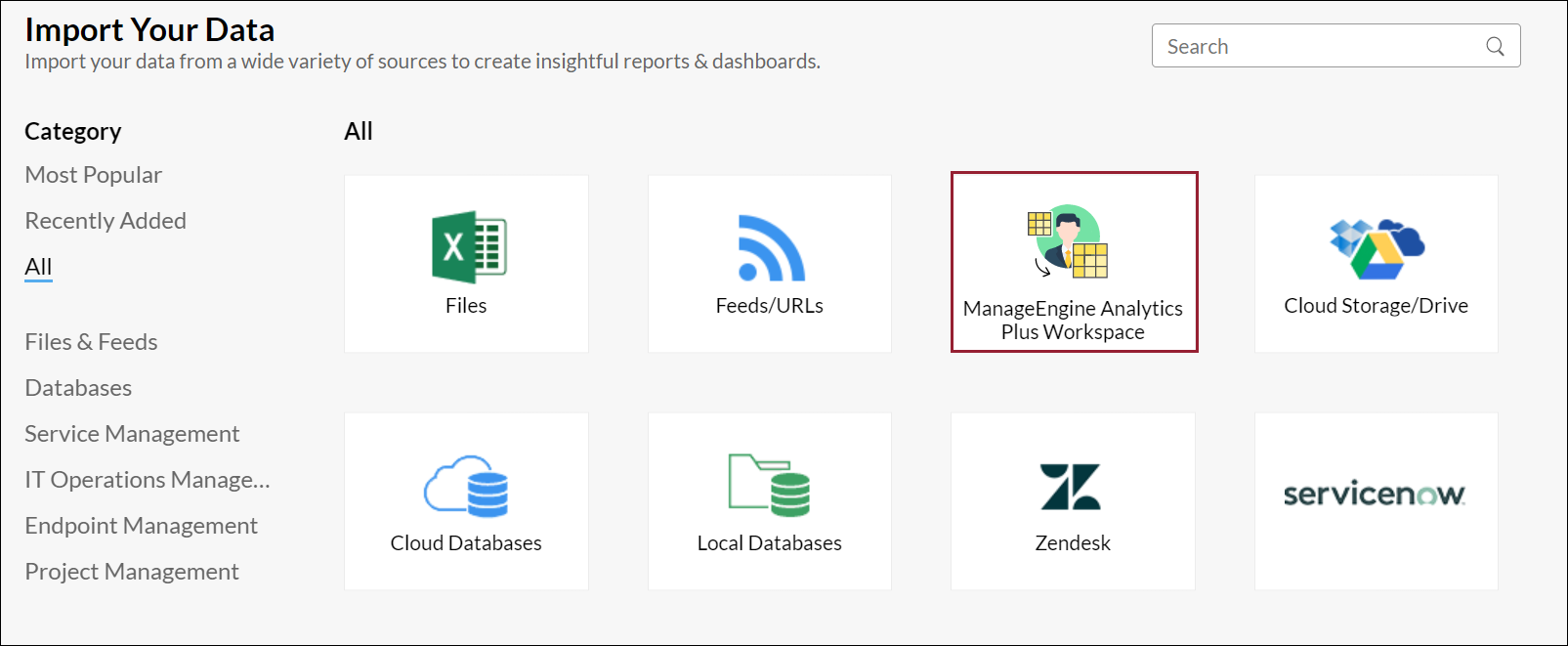Select the Most Popular category
Screen dimensions: 1568x646
click(x=94, y=175)
